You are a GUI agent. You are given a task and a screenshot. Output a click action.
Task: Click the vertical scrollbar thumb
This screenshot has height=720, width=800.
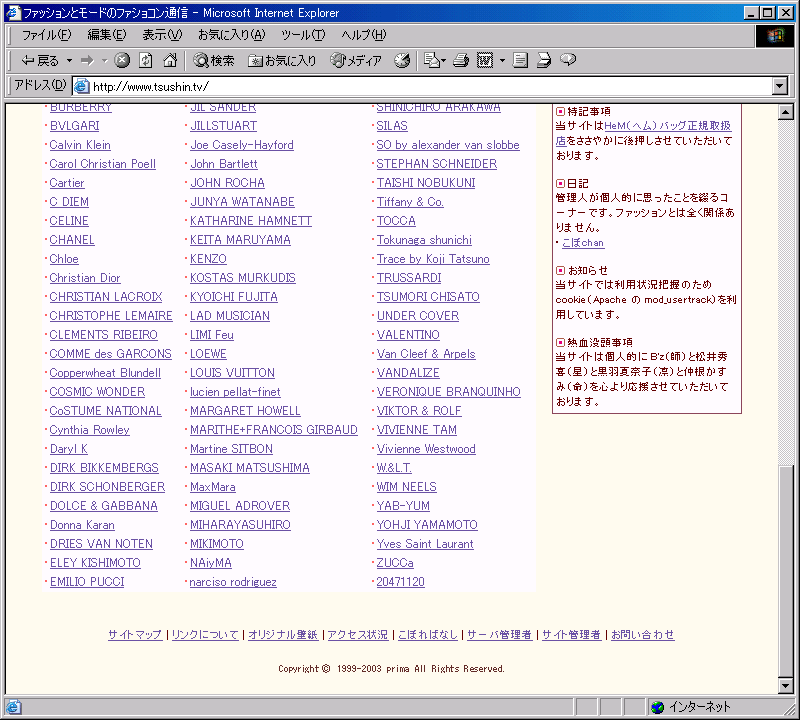coord(786,570)
